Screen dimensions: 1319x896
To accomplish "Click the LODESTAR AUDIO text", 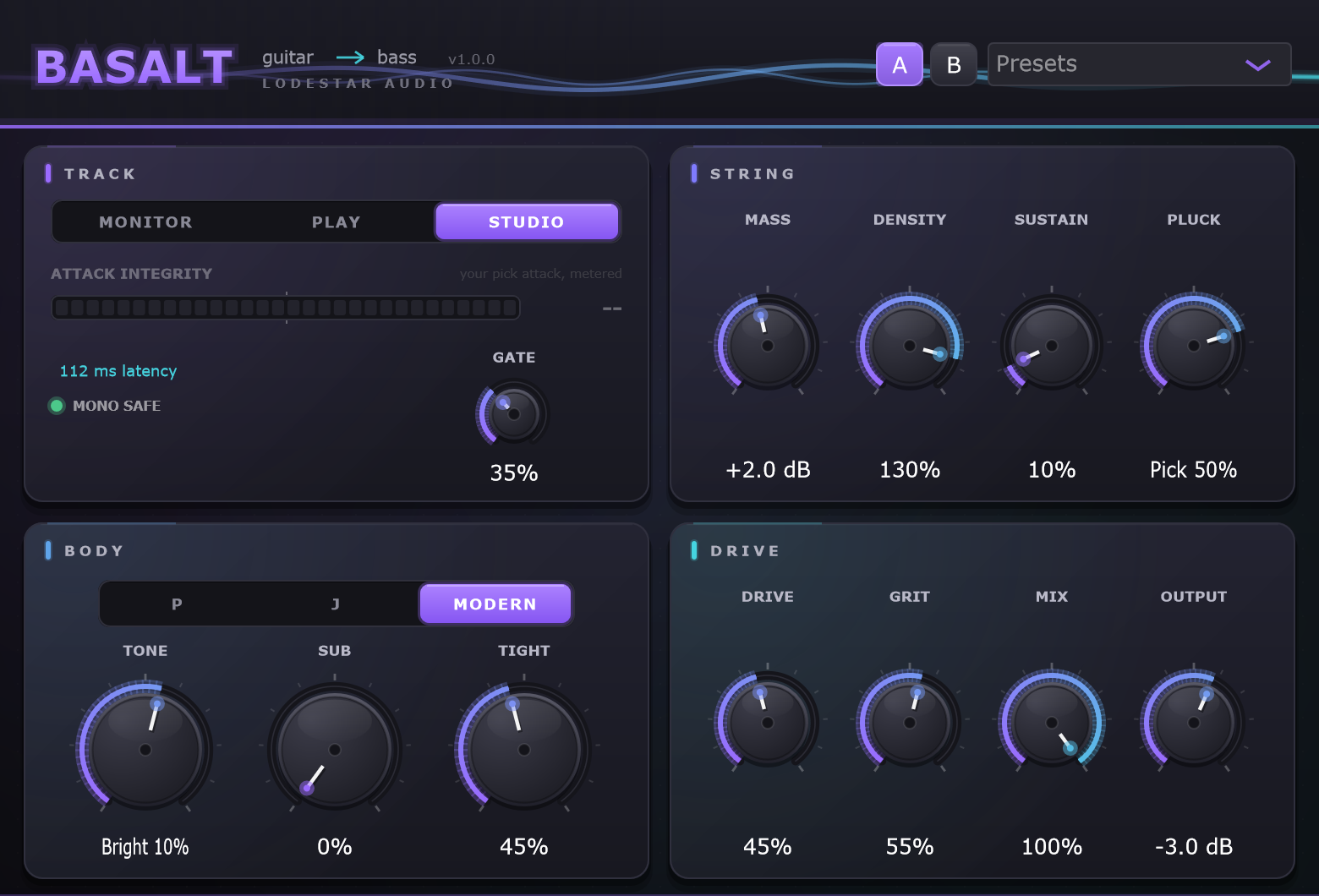I will click(x=358, y=83).
